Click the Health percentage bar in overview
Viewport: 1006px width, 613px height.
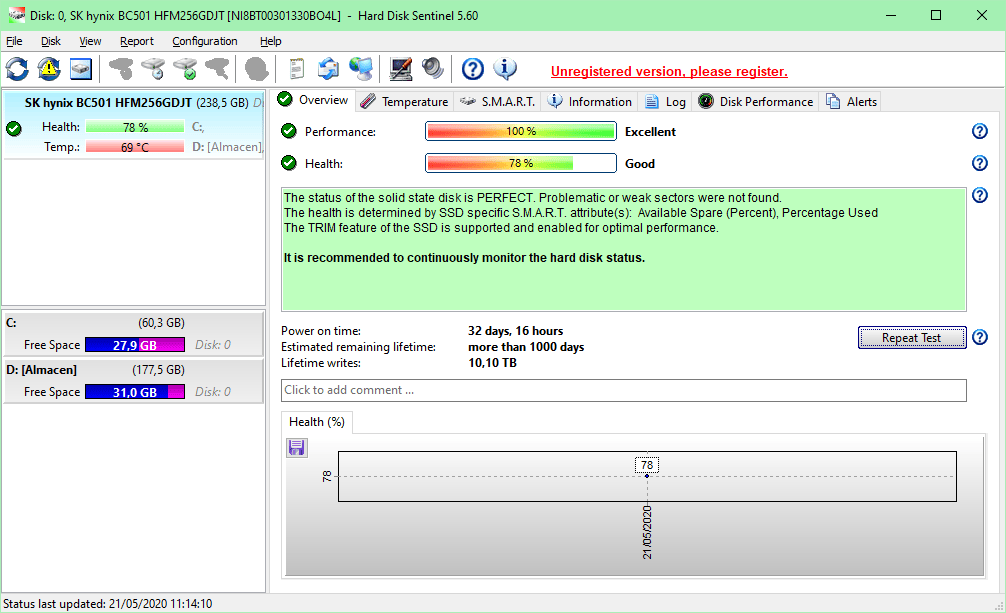coord(521,163)
